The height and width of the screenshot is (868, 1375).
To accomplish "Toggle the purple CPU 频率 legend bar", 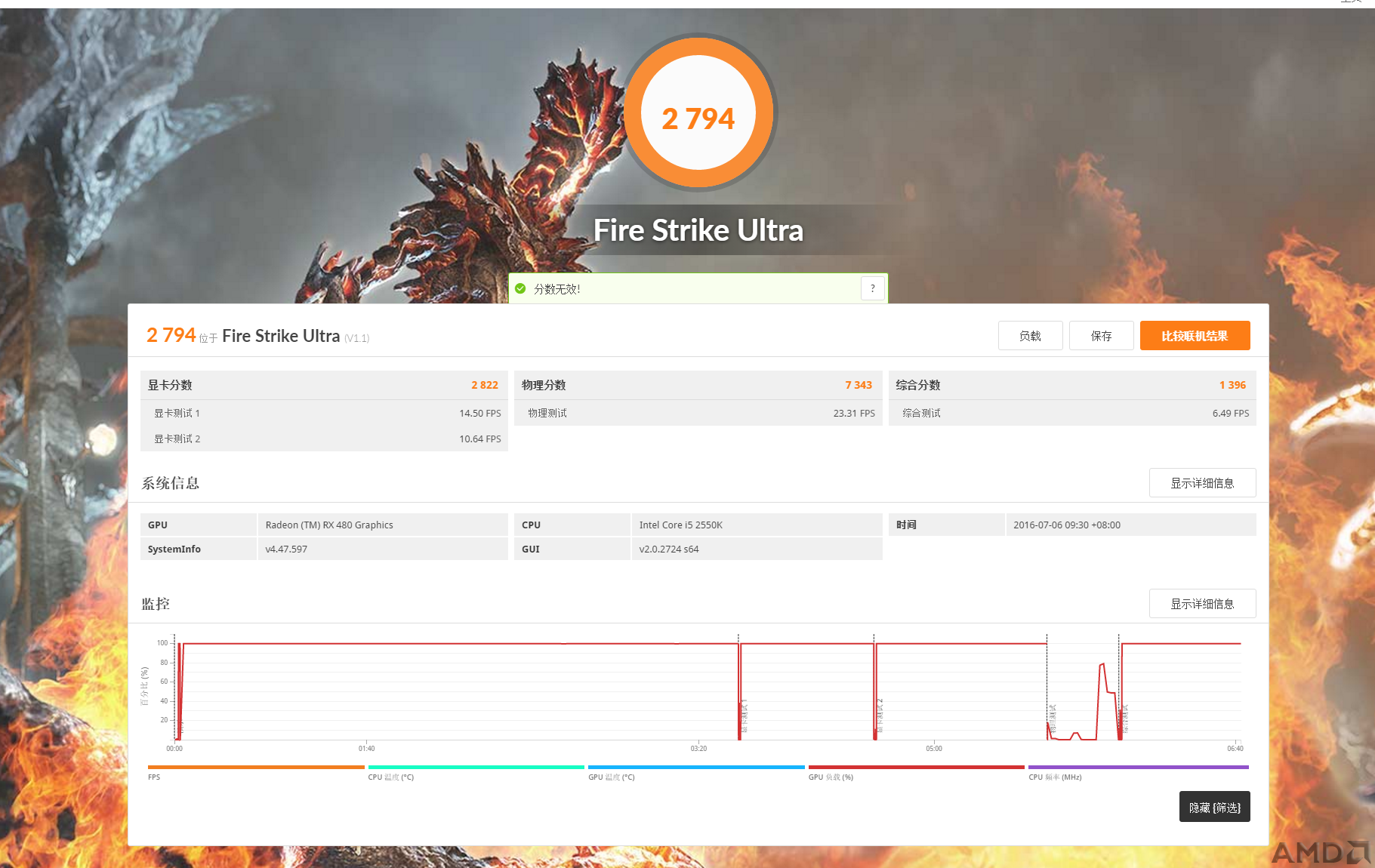I will [1138, 768].
